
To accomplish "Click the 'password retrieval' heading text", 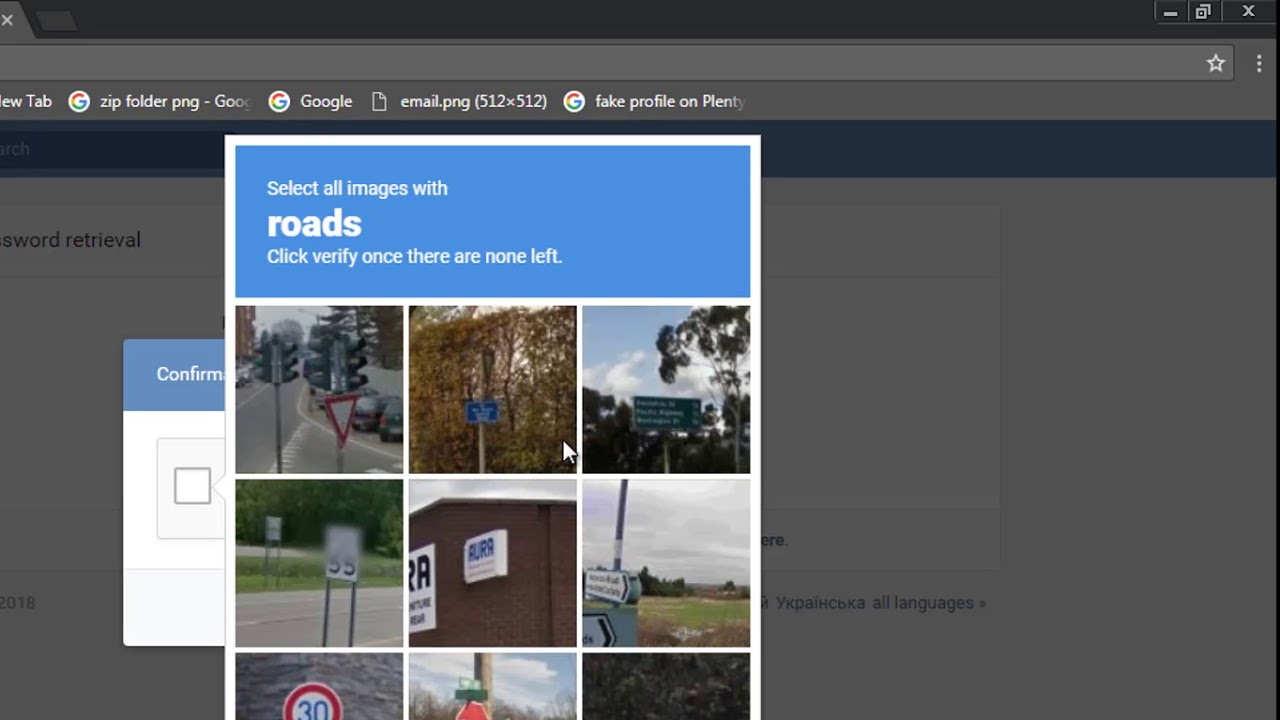I will 70,240.
